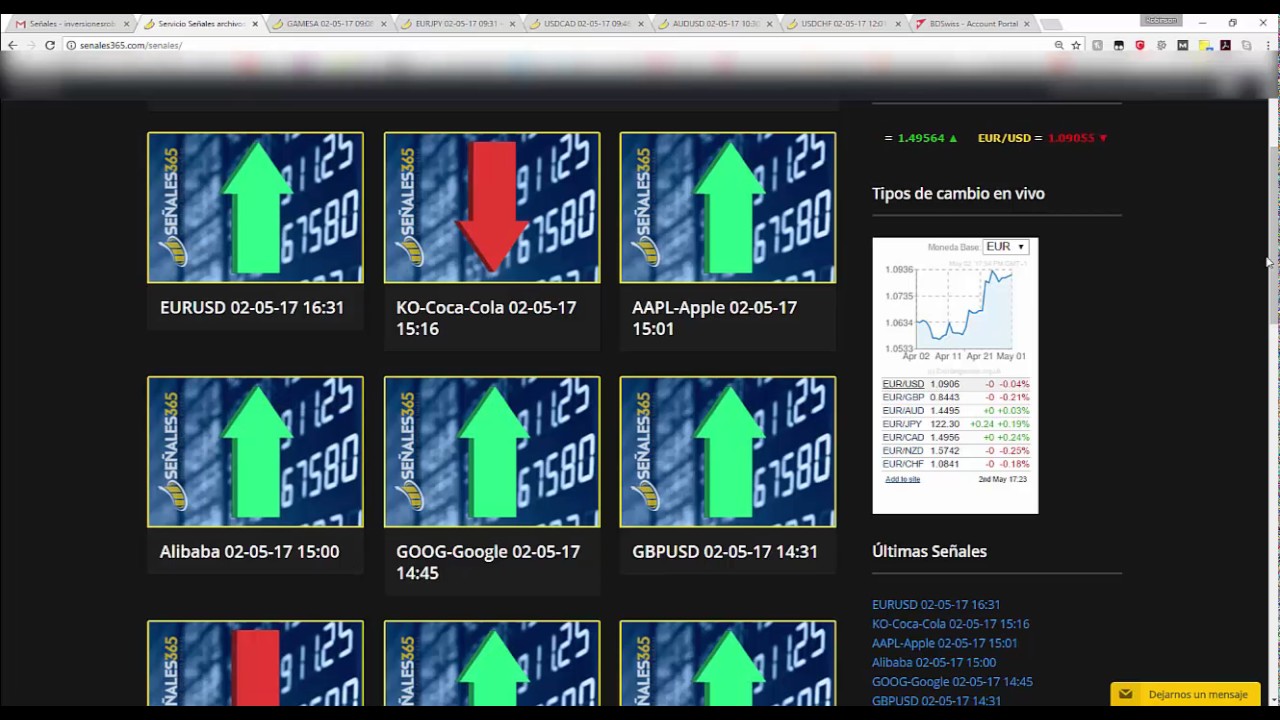Viewport: 1280px width, 720px height.
Task: Open sidebar link GOOG-Google 02-05-17 14:45
Action: click(952, 681)
